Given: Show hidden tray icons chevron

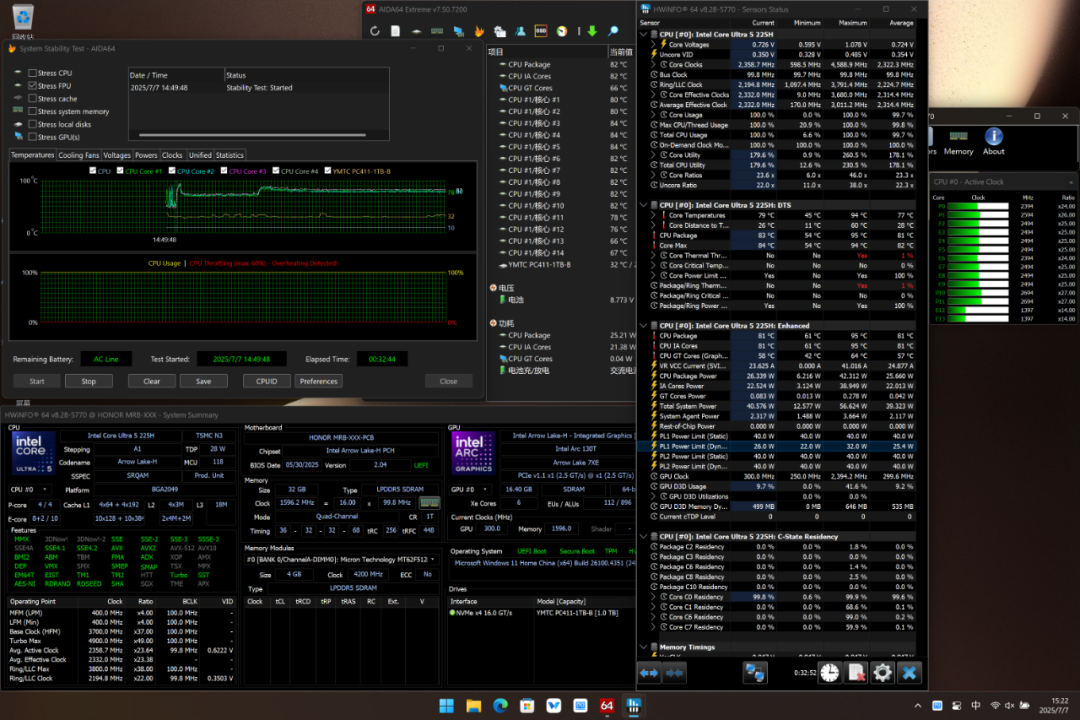Looking at the screenshot, I should pyautogui.click(x=917, y=706).
